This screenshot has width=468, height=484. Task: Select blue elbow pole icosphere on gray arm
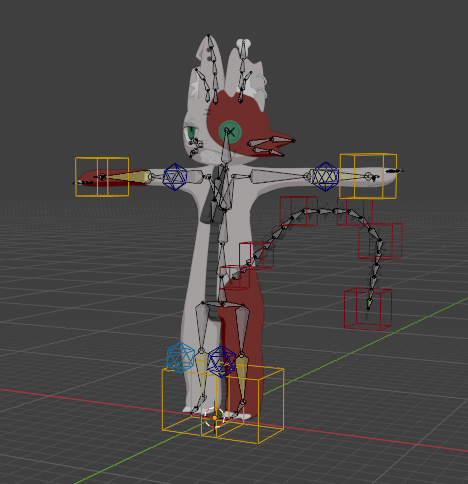pos(326,176)
